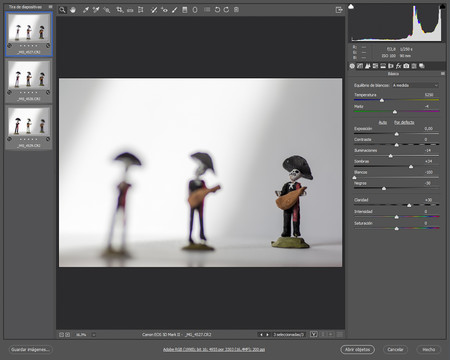Click the Matiz slider handle

(x=395, y=112)
